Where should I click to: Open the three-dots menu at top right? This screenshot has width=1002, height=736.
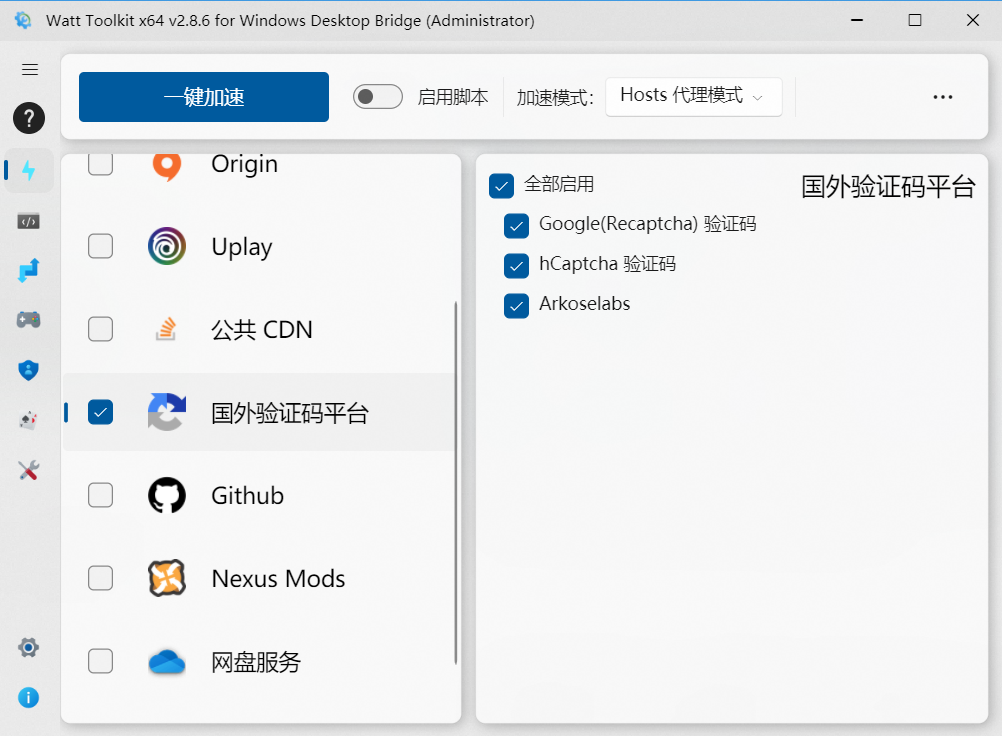tap(942, 96)
